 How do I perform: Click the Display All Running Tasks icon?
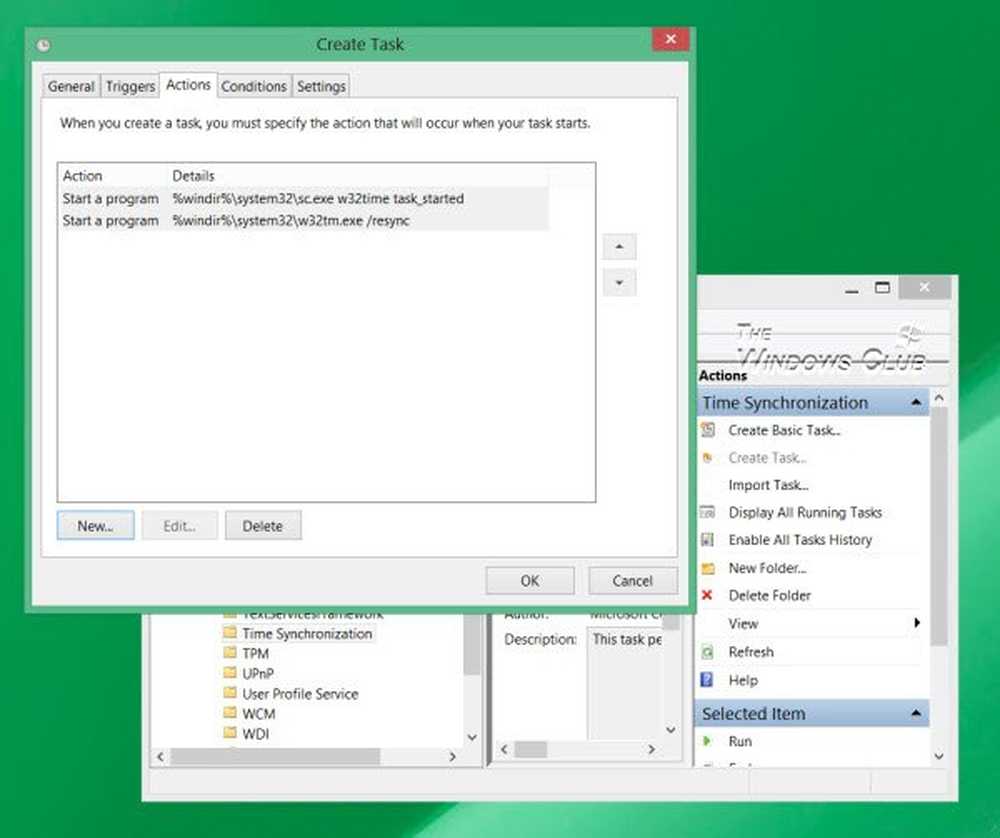coord(707,511)
